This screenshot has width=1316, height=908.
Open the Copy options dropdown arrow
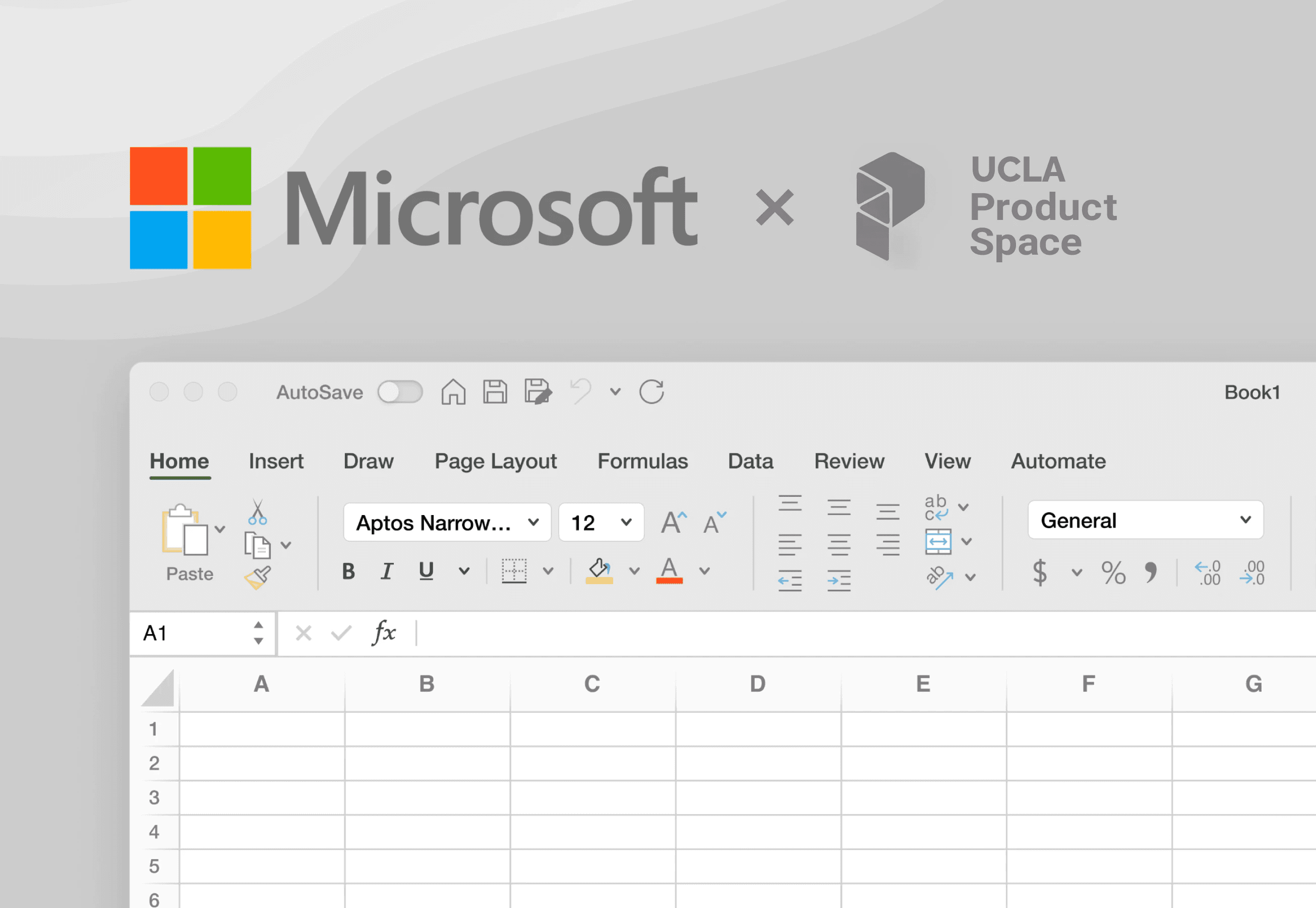pyautogui.click(x=286, y=546)
